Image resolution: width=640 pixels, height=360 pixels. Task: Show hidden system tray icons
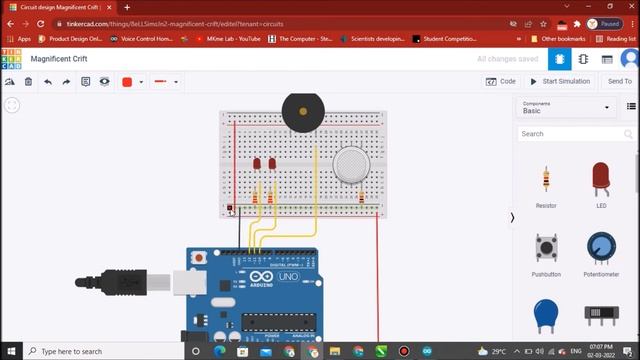pos(517,351)
